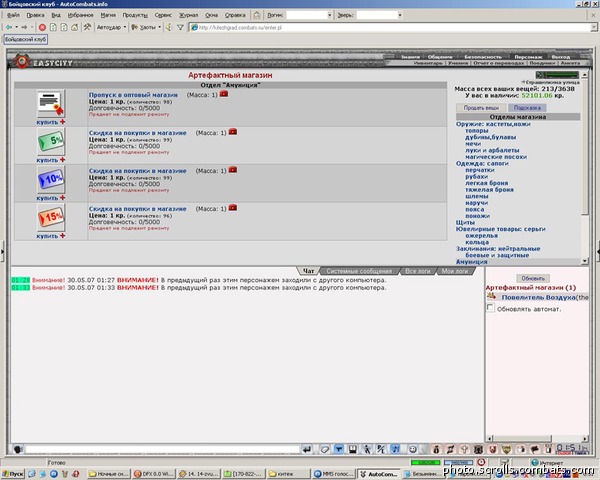Click red gift icon in the 15% discount row
600x480 pixels.
pyautogui.click(x=233, y=208)
